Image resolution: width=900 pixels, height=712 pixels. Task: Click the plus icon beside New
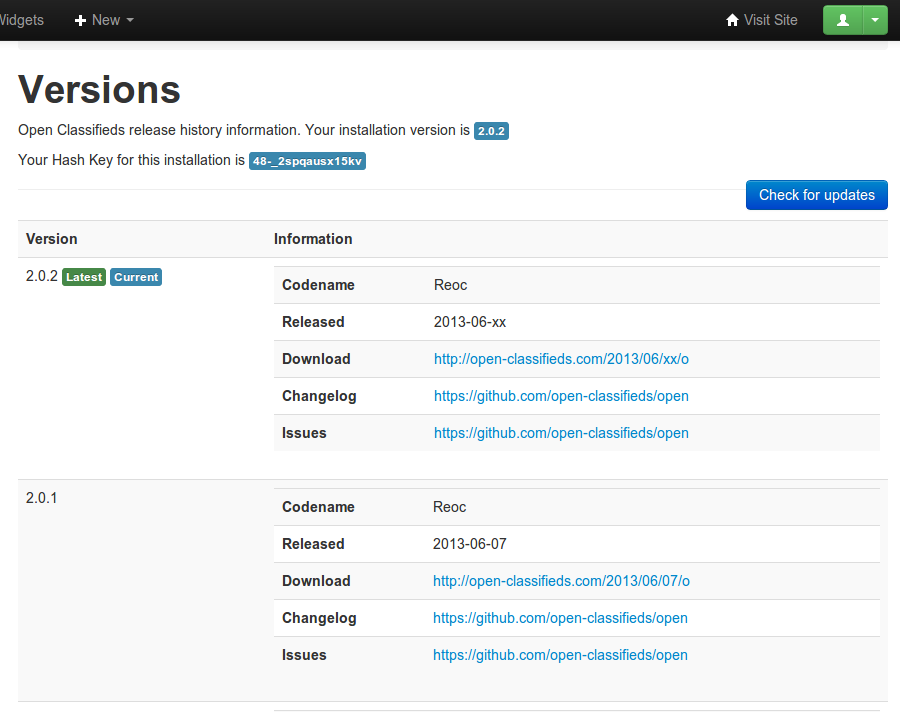point(81,20)
